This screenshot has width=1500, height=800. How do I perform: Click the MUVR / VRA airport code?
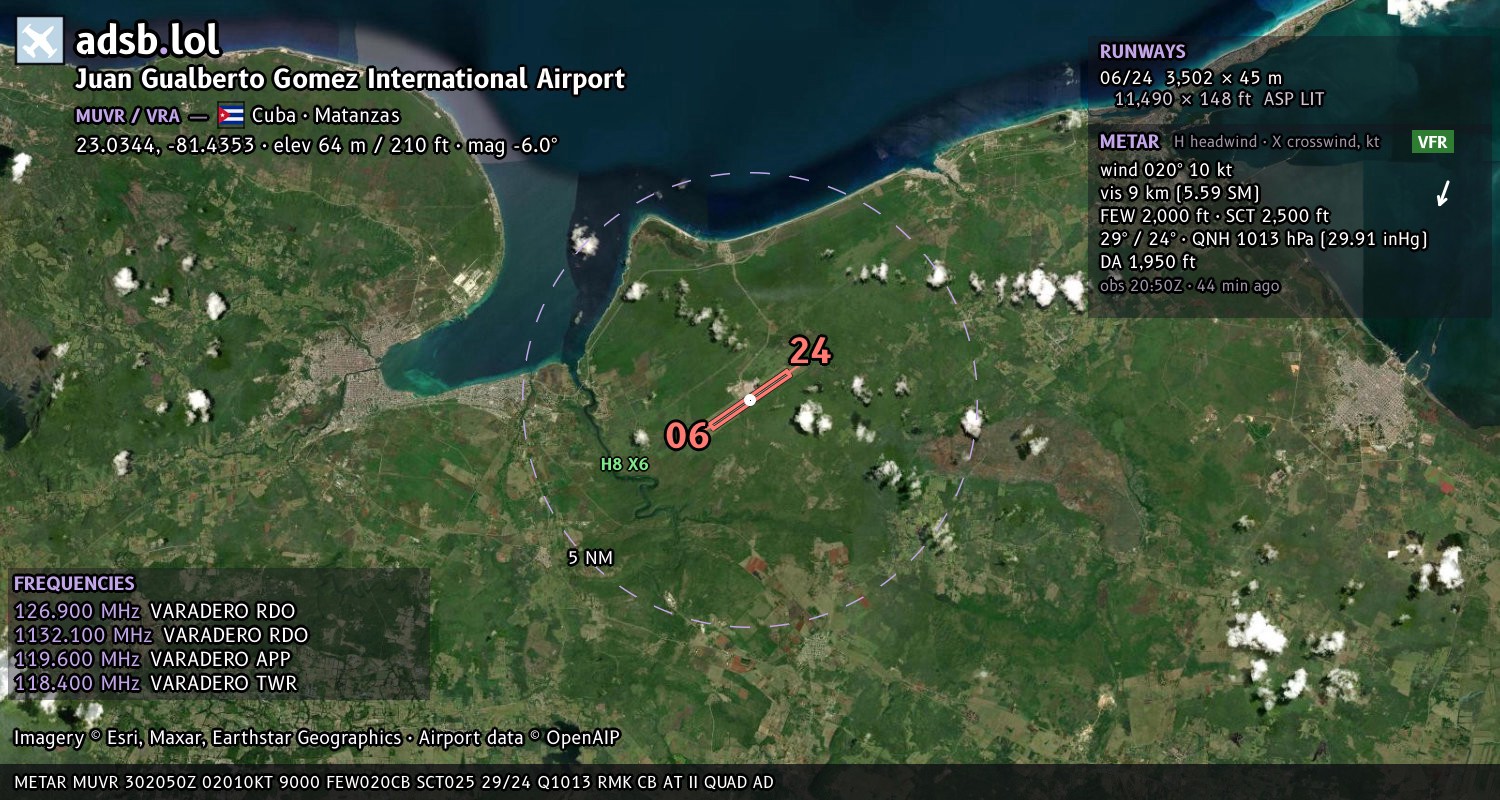[127, 115]
